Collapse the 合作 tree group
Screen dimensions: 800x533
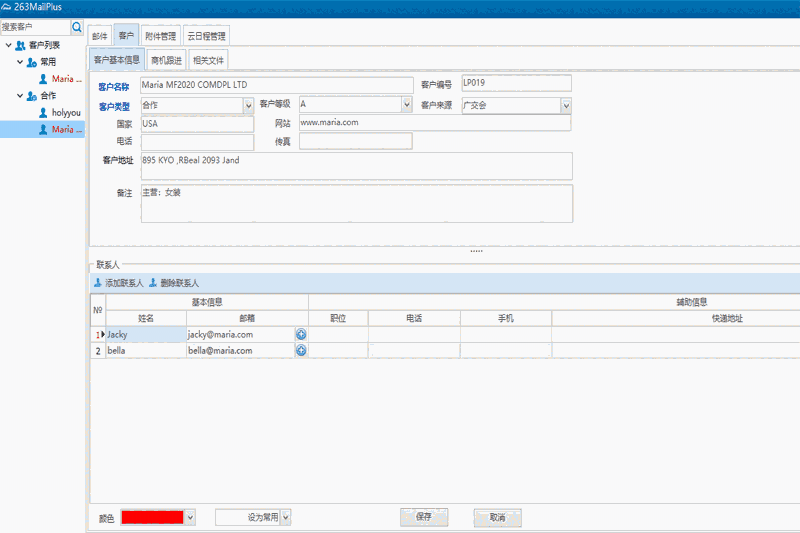click(x=20, y=96)
